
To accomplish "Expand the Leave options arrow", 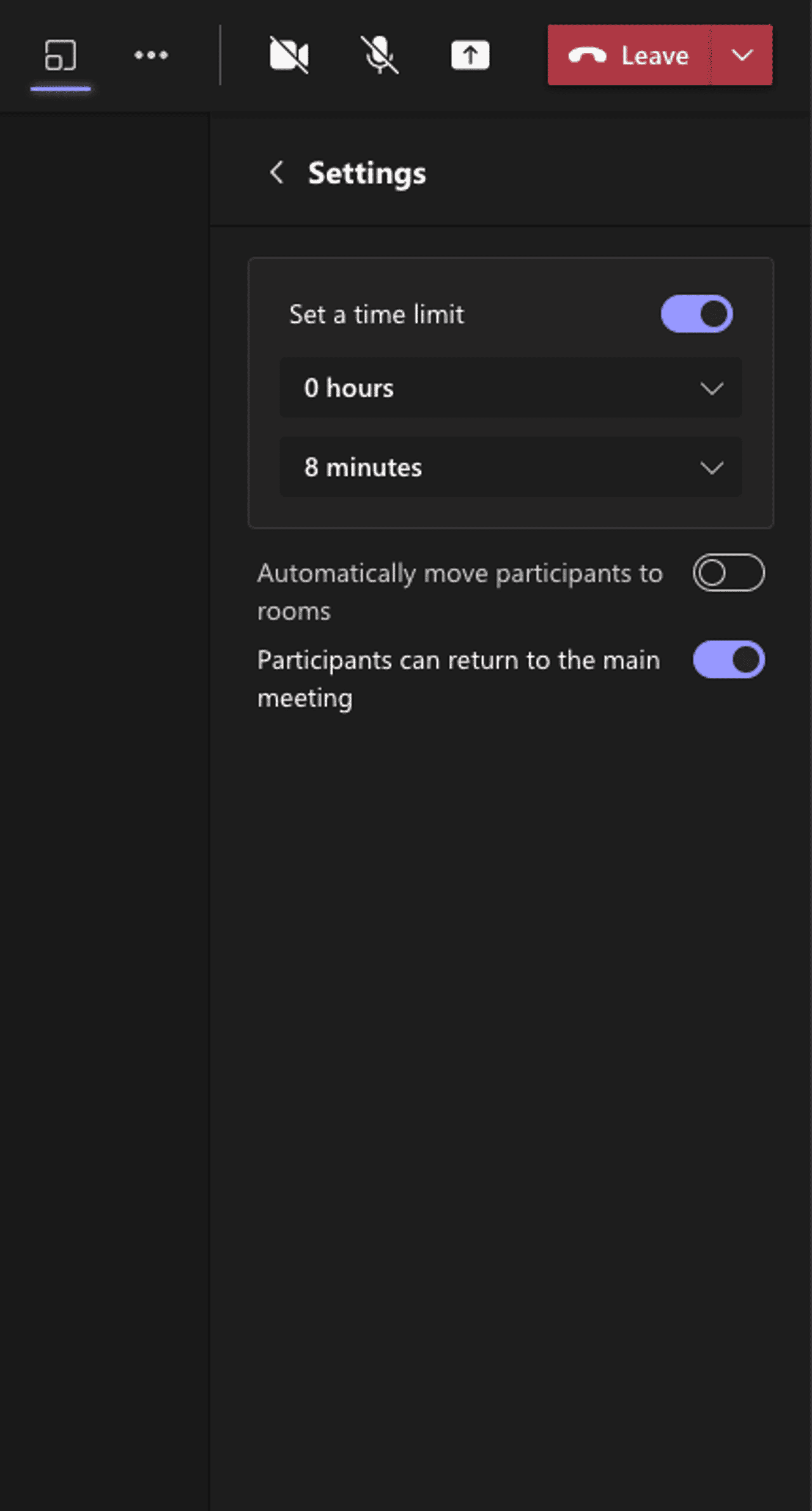I will click(x=742, y=56).
